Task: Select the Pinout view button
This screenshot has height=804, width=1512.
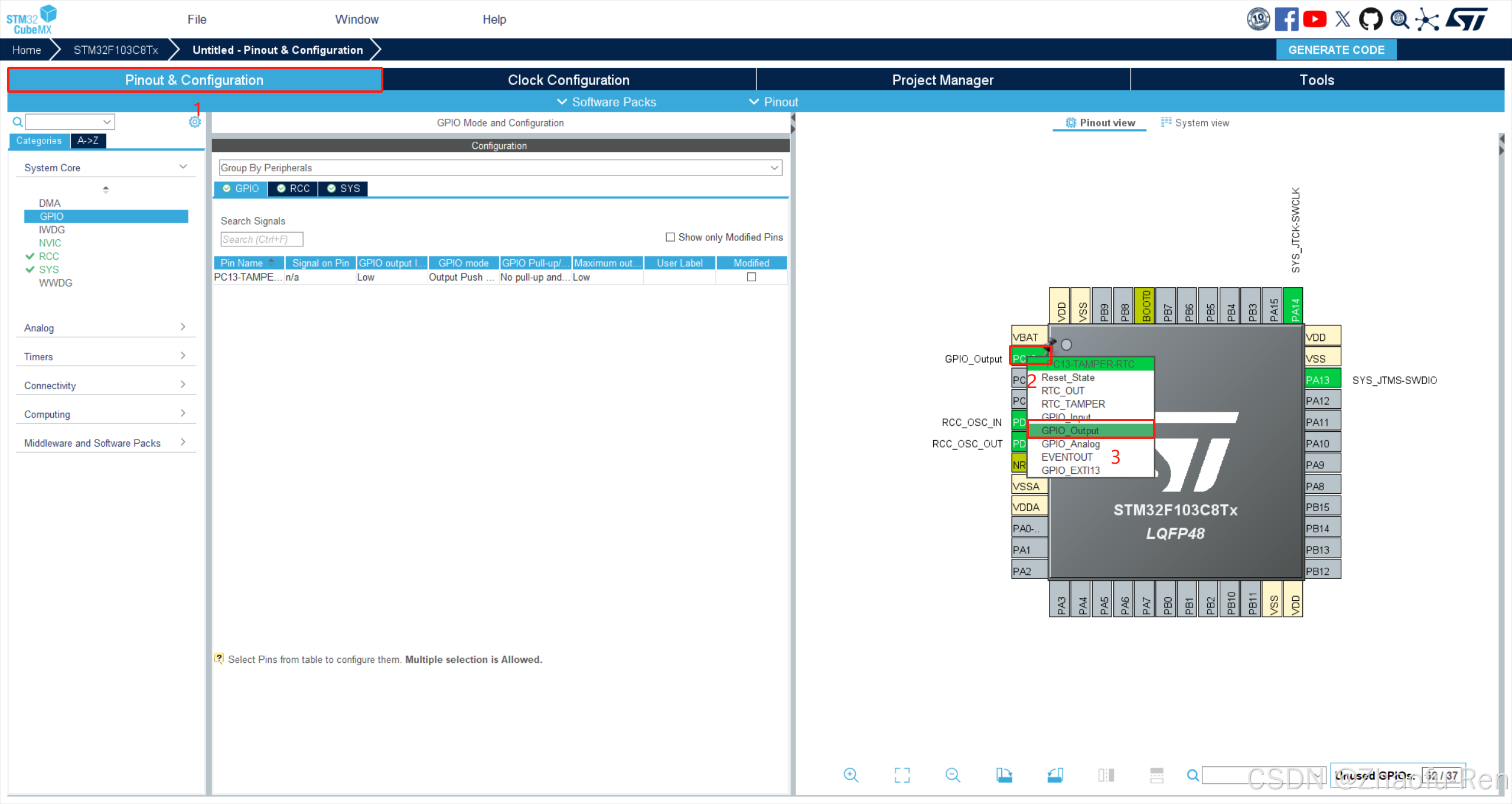Action: 1100,123
